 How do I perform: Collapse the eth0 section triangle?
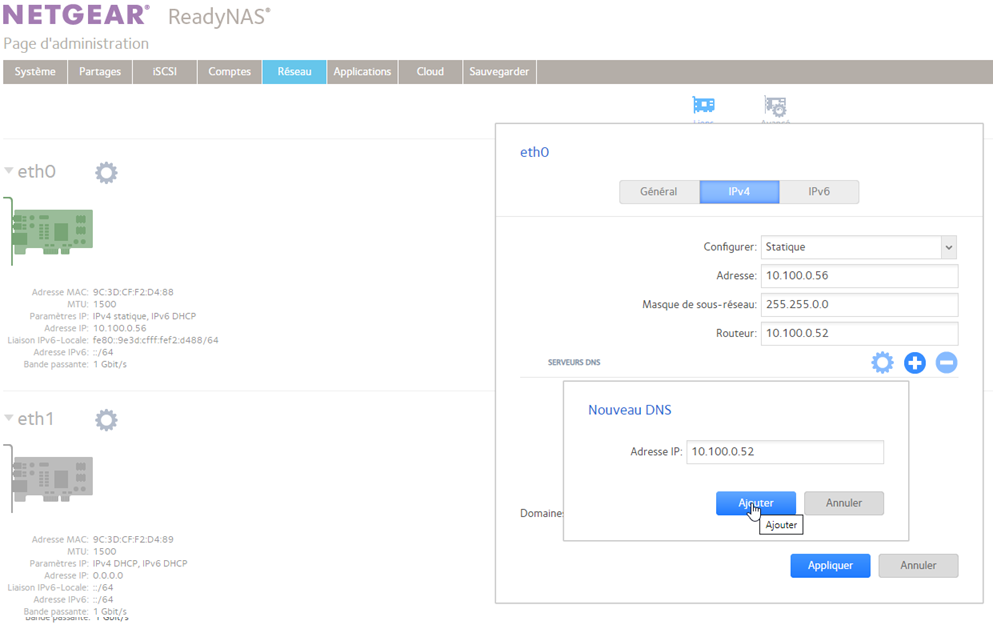tap(9, 171)
